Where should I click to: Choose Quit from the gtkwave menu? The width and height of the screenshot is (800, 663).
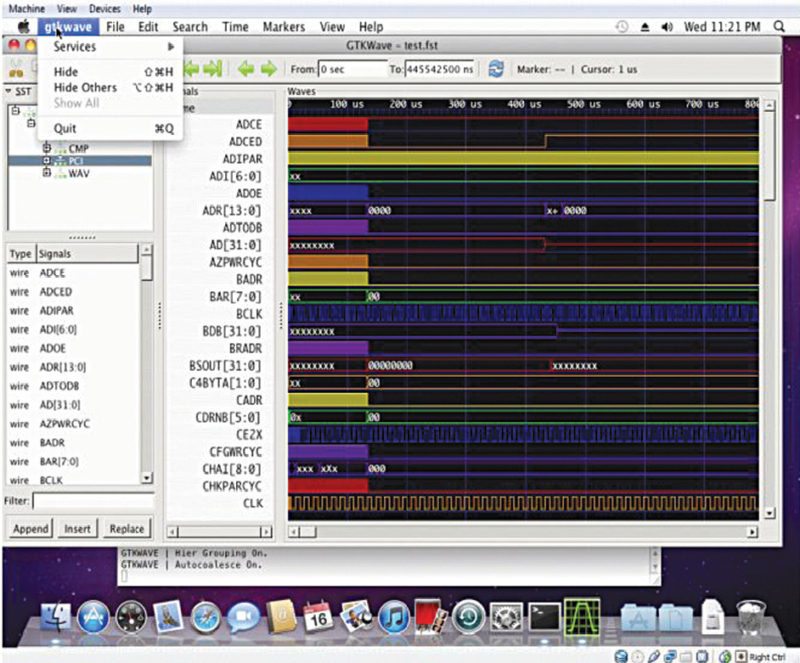pyautogui.click(x=65, y=128)
